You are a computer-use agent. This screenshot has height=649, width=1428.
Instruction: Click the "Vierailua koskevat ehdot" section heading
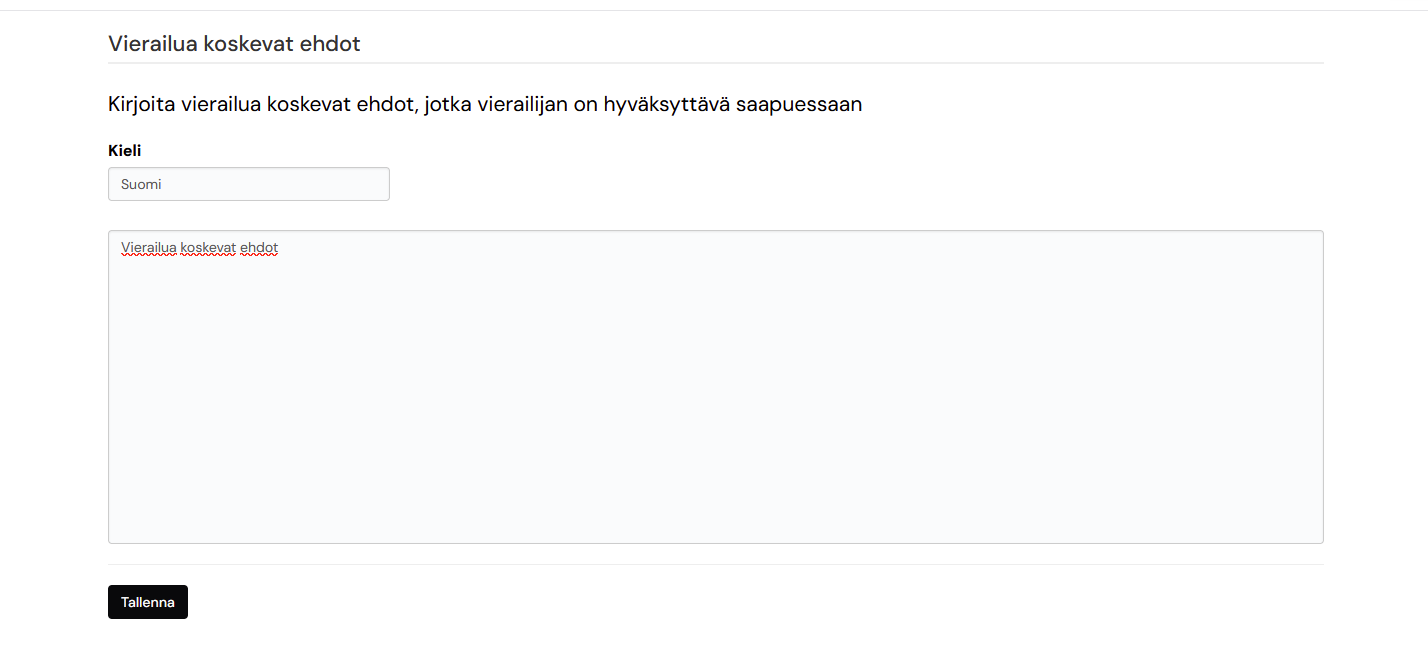click(234, 44)
